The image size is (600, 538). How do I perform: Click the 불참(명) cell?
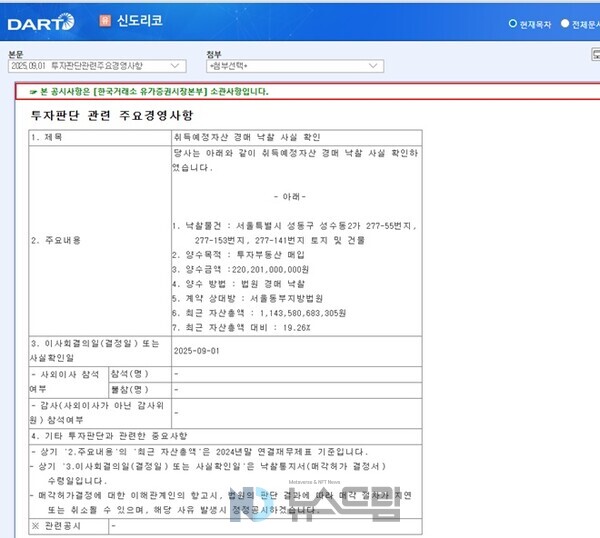point(140,390)
